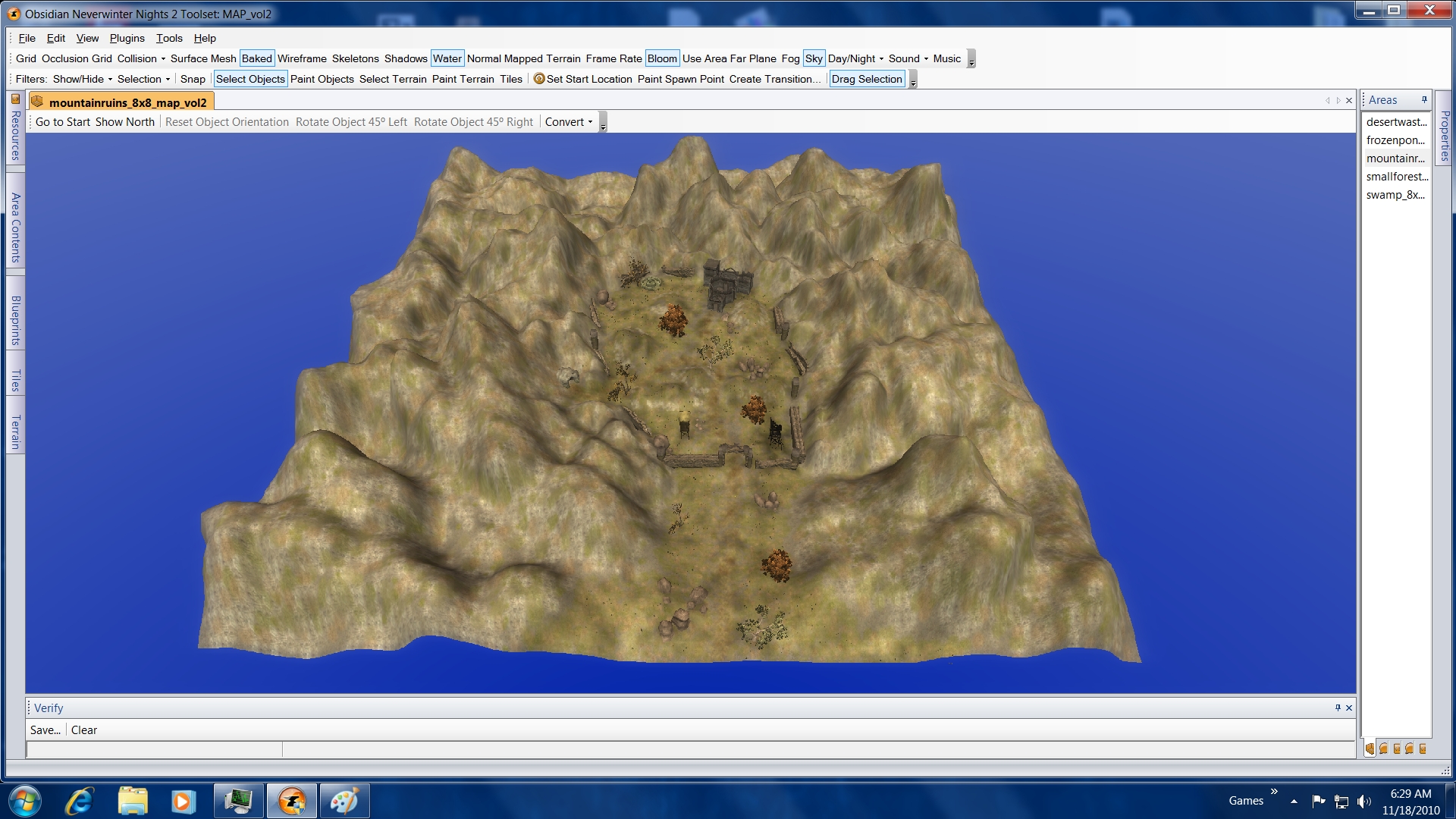The height and width of the screenshot is (819, 1456).
Task: Select swamp_8x area in Areas list
Action: [1395, 195]
